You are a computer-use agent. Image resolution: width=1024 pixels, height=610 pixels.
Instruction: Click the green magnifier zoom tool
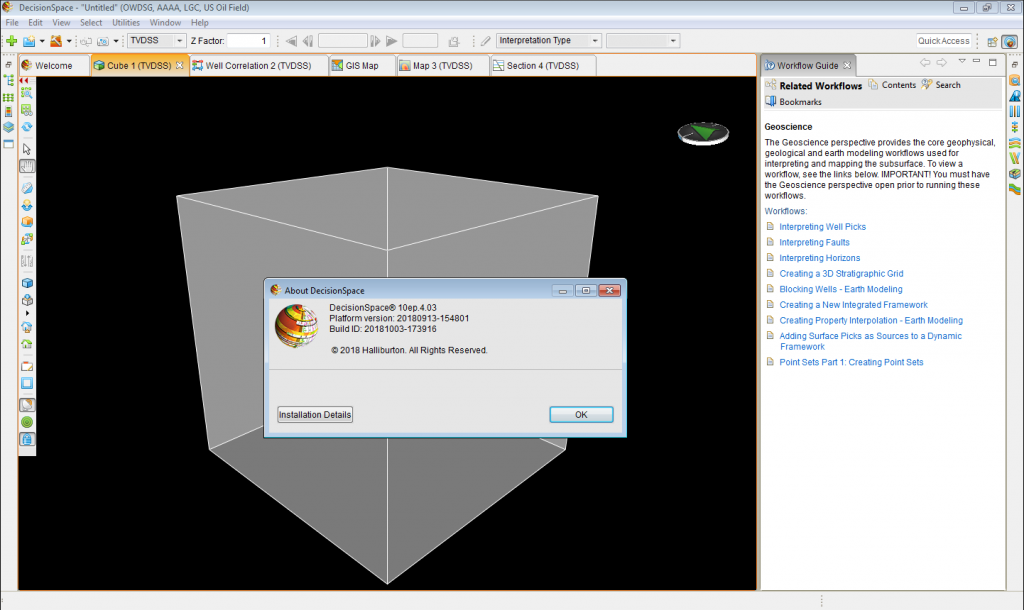pyautogui.click(x=27, y=93)
